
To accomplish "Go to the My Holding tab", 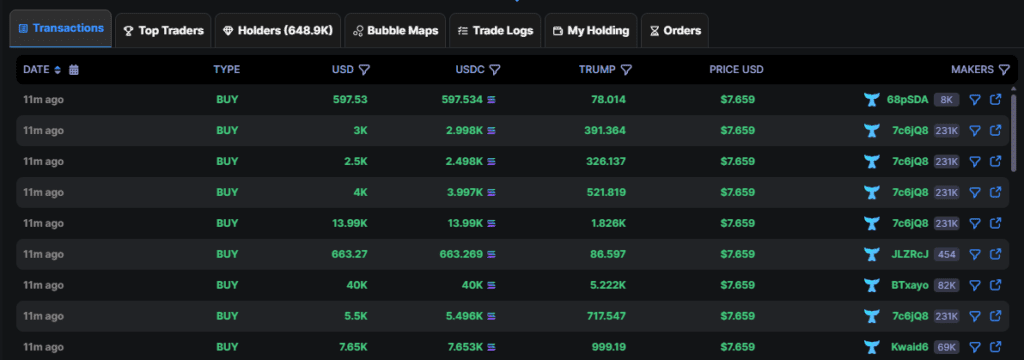I will pyautogui.click(x=590, y=31).
